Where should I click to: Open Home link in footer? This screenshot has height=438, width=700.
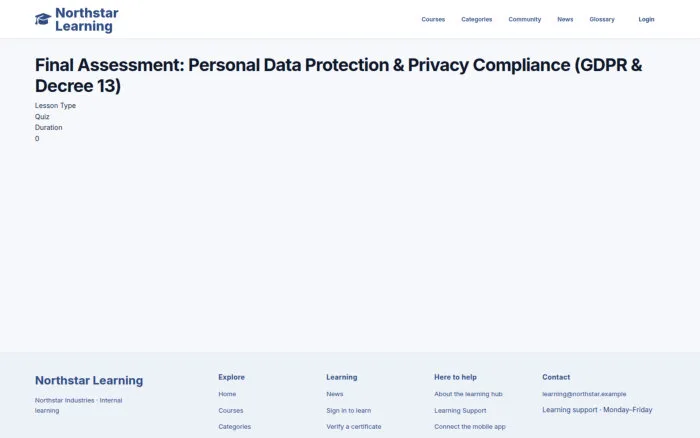[227, 394]
